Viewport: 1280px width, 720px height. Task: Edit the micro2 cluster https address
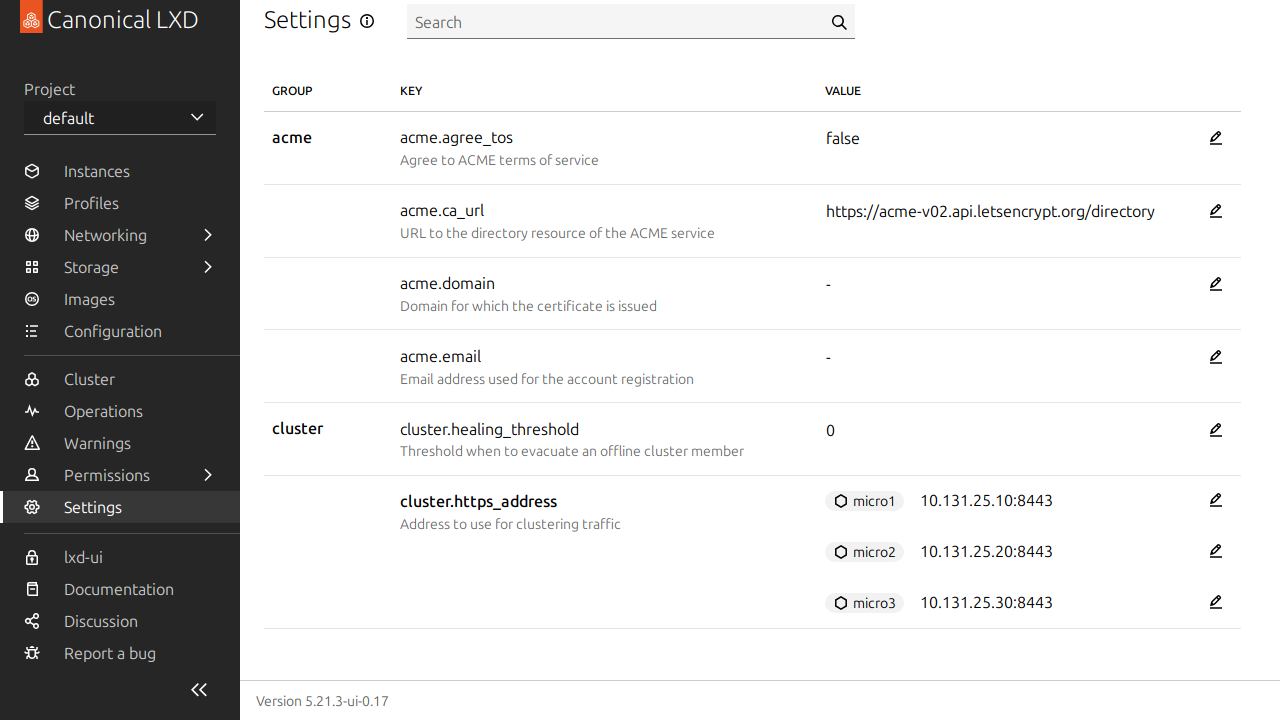point(1215,551)
